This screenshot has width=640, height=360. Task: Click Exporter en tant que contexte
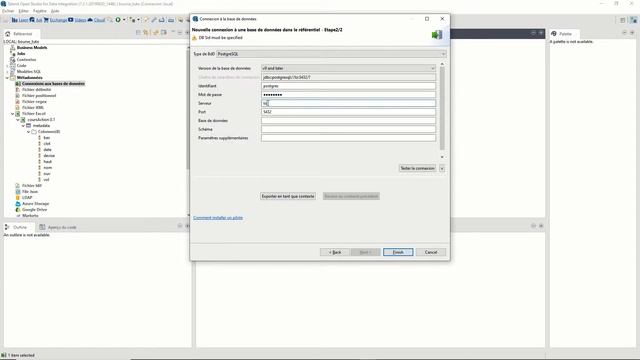pyautogui.click(x=288, y=196)
